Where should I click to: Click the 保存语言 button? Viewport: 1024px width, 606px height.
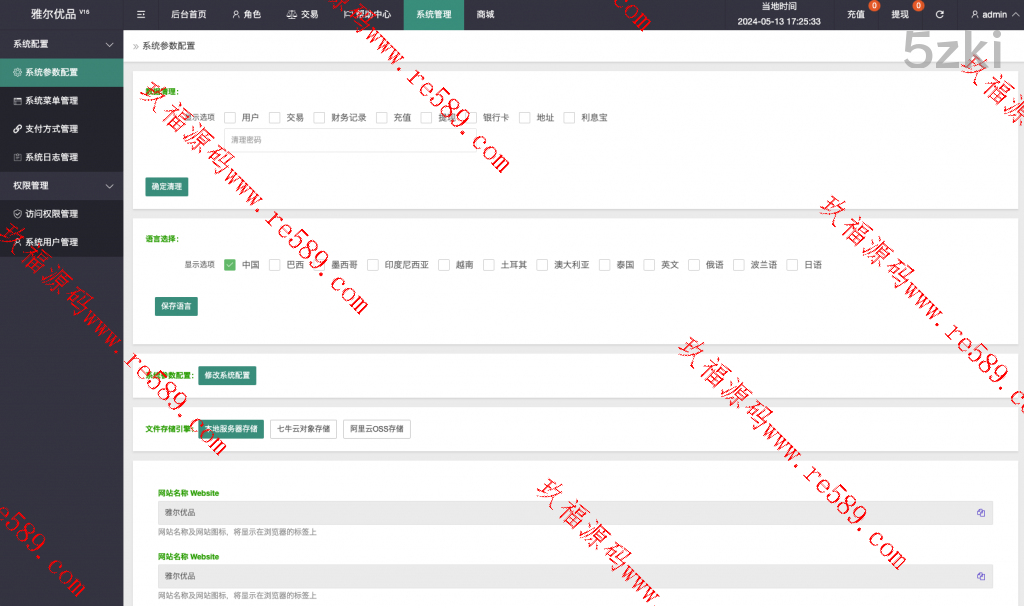pyautogui.click(x=176, y=306)
